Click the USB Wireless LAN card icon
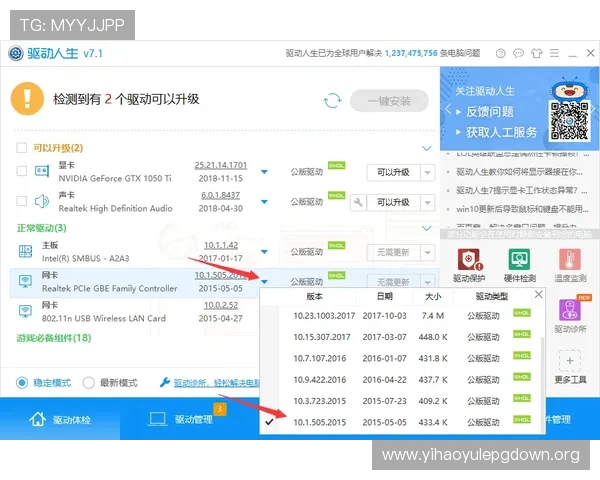This screenshot has width=600, height=480. [x=25, y=310]
